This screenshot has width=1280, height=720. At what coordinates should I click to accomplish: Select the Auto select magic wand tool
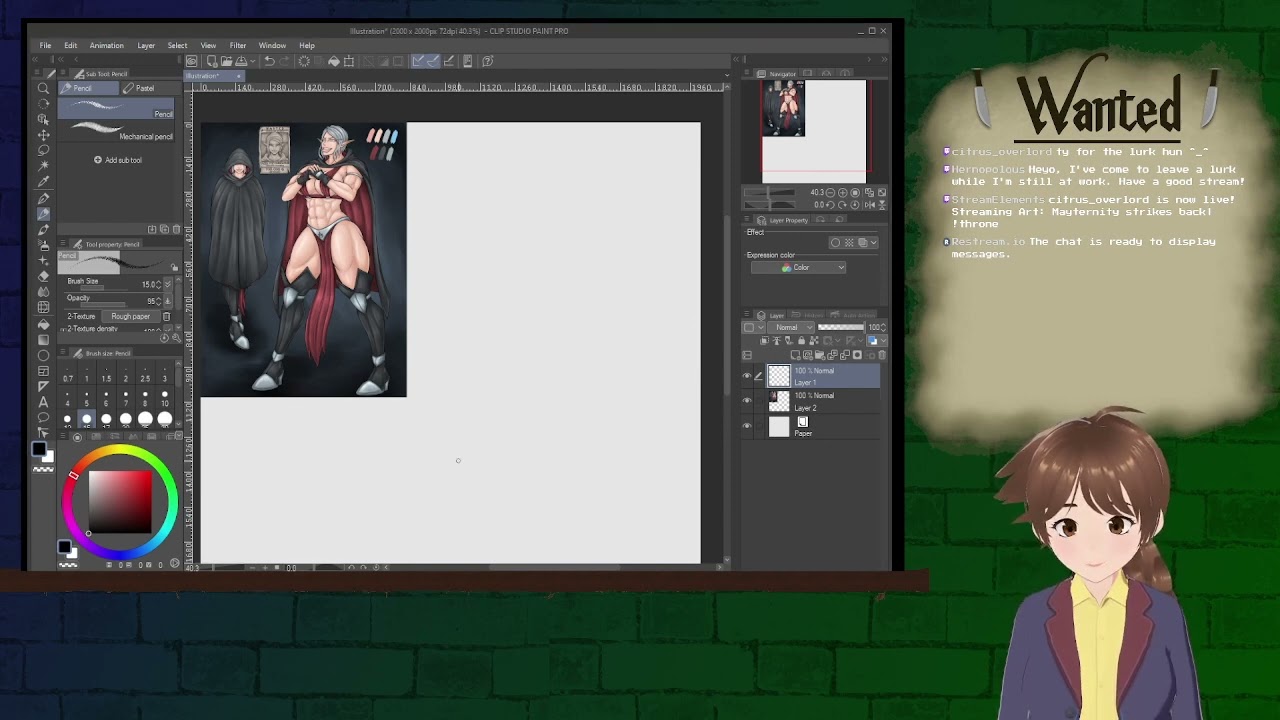[43, 166]
